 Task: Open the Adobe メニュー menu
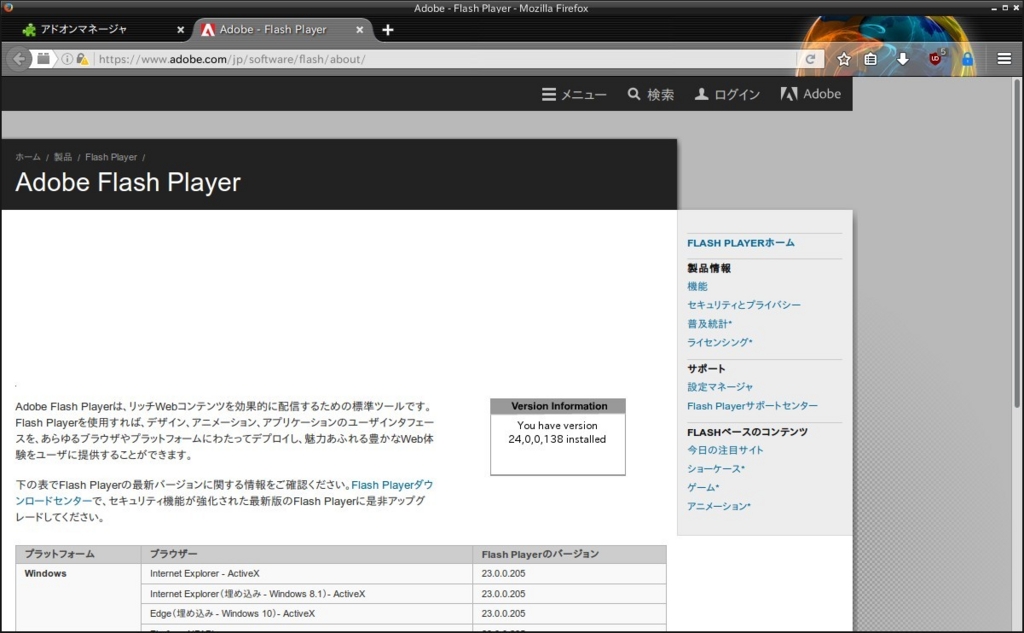574,95
